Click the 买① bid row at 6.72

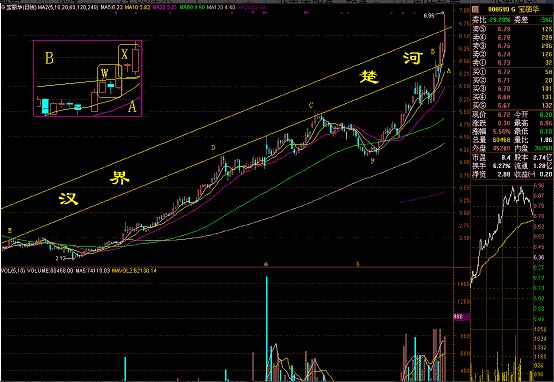point(513,72)
